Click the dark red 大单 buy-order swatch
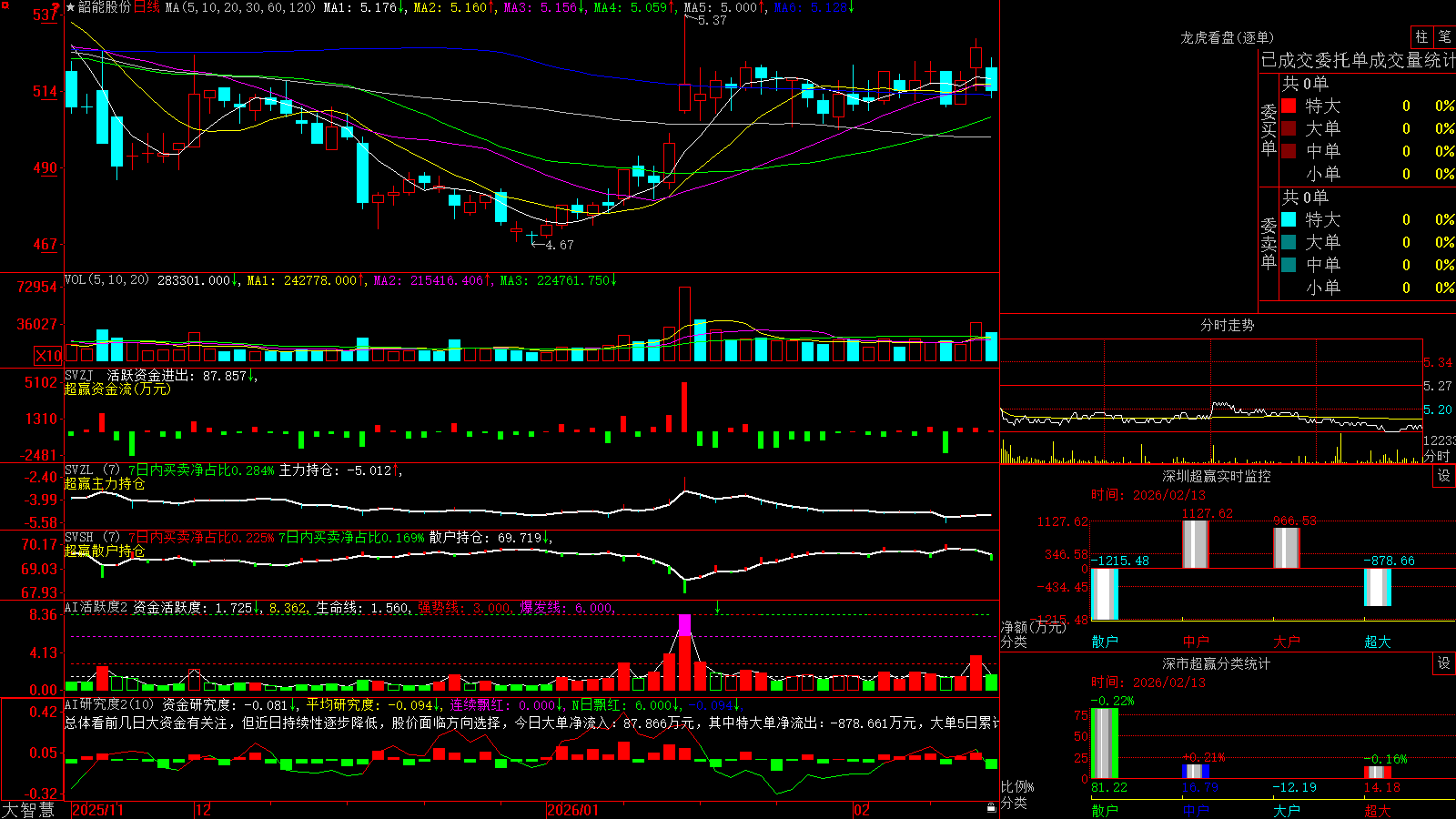Screen dimensions: 1456x819 [1289, 128]
